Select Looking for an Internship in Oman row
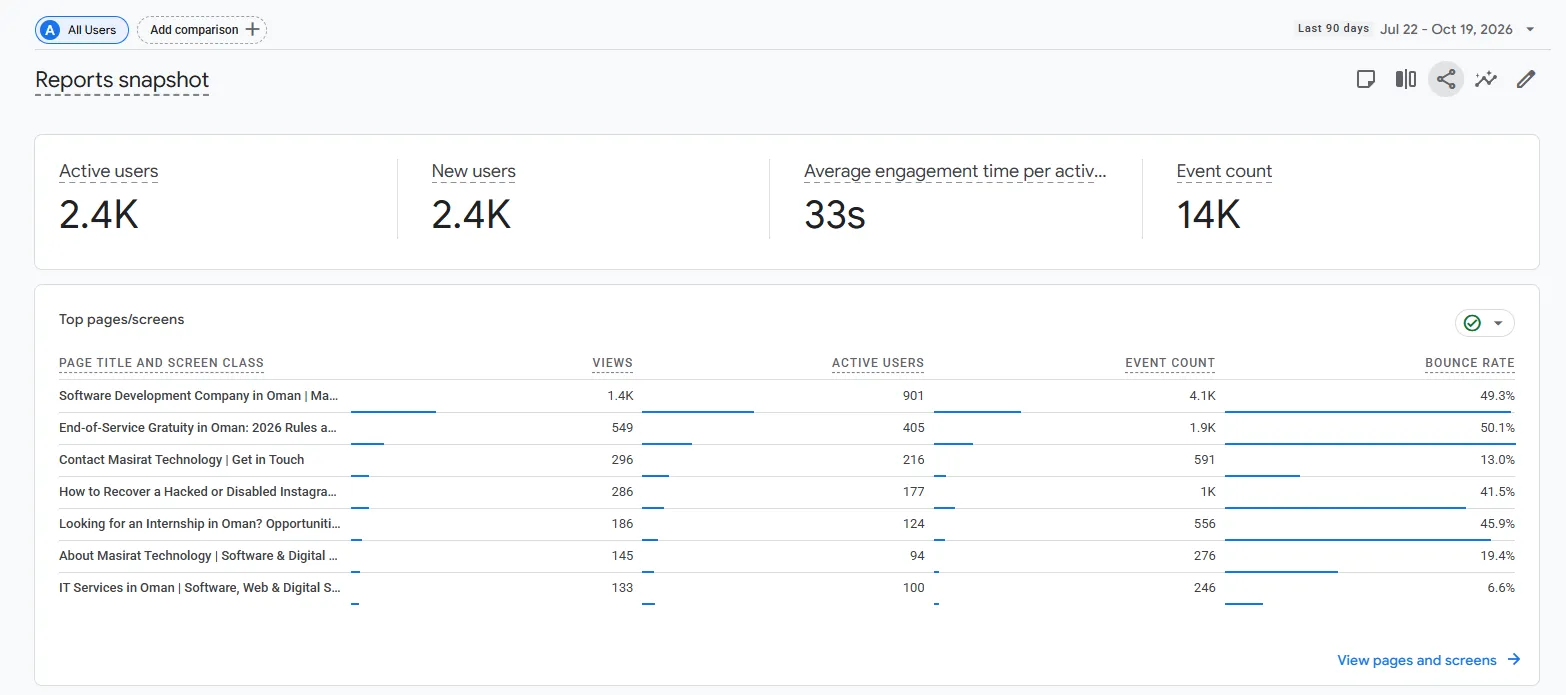 pyautogui.click(x=787, y=524)
